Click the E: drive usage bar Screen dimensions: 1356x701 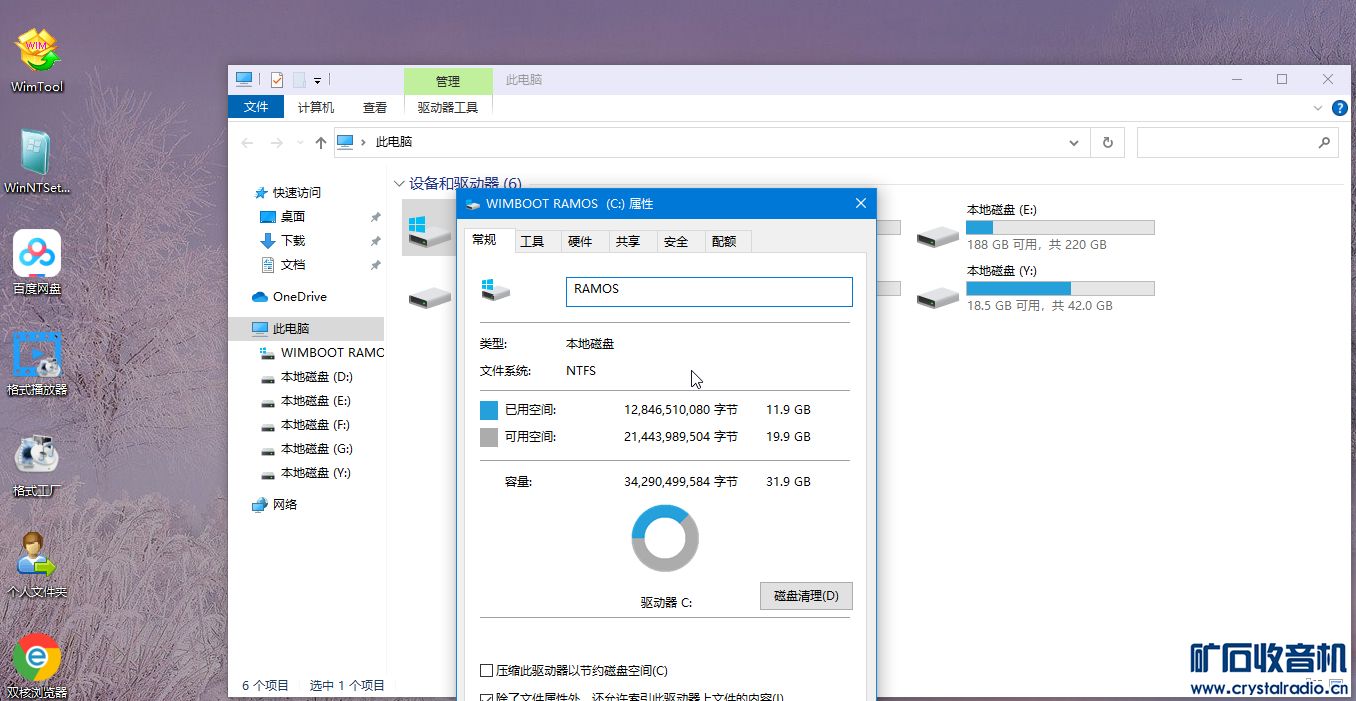(1060, 228)
